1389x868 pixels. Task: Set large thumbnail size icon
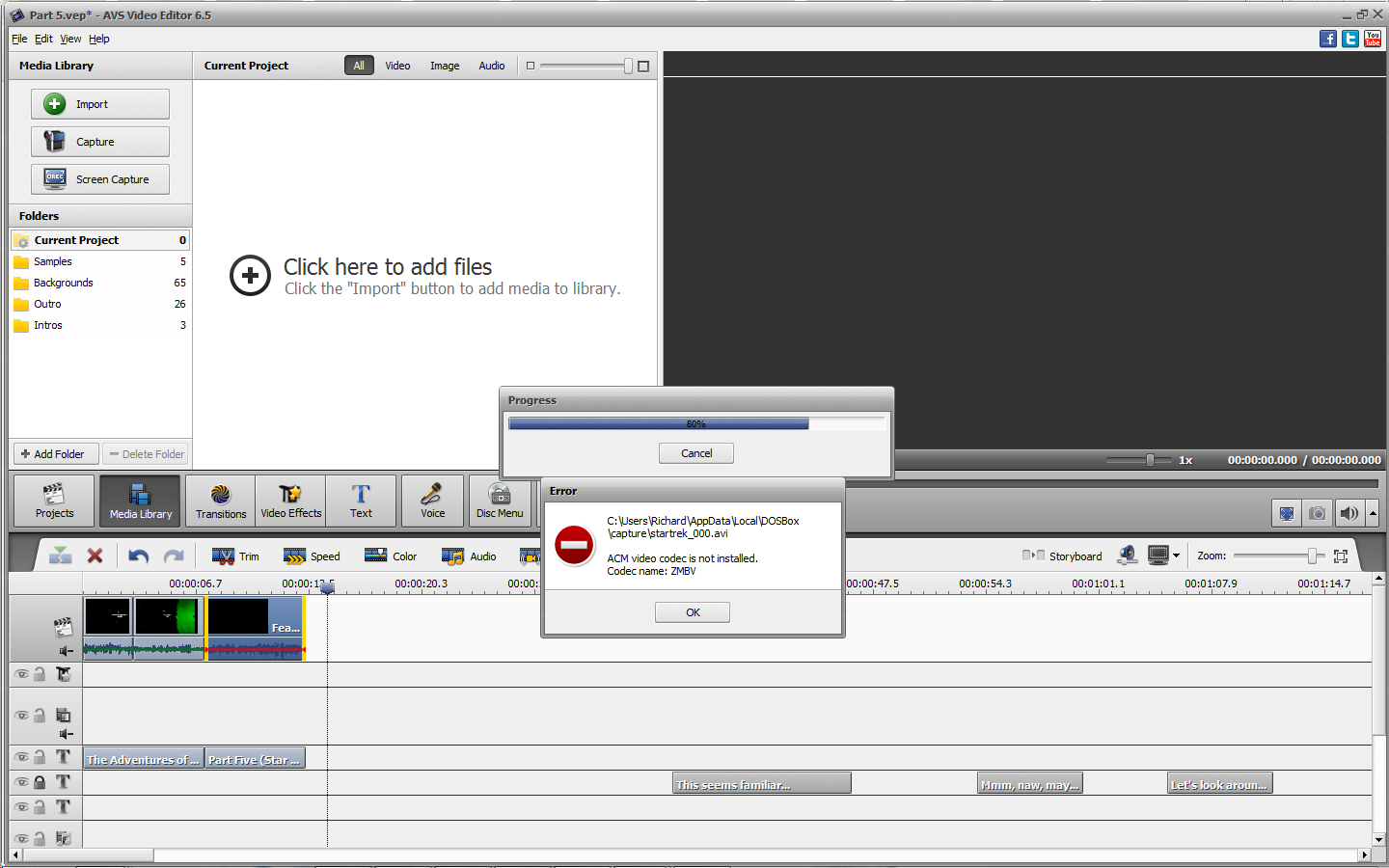pyautogui.click(x=643, y=66)
